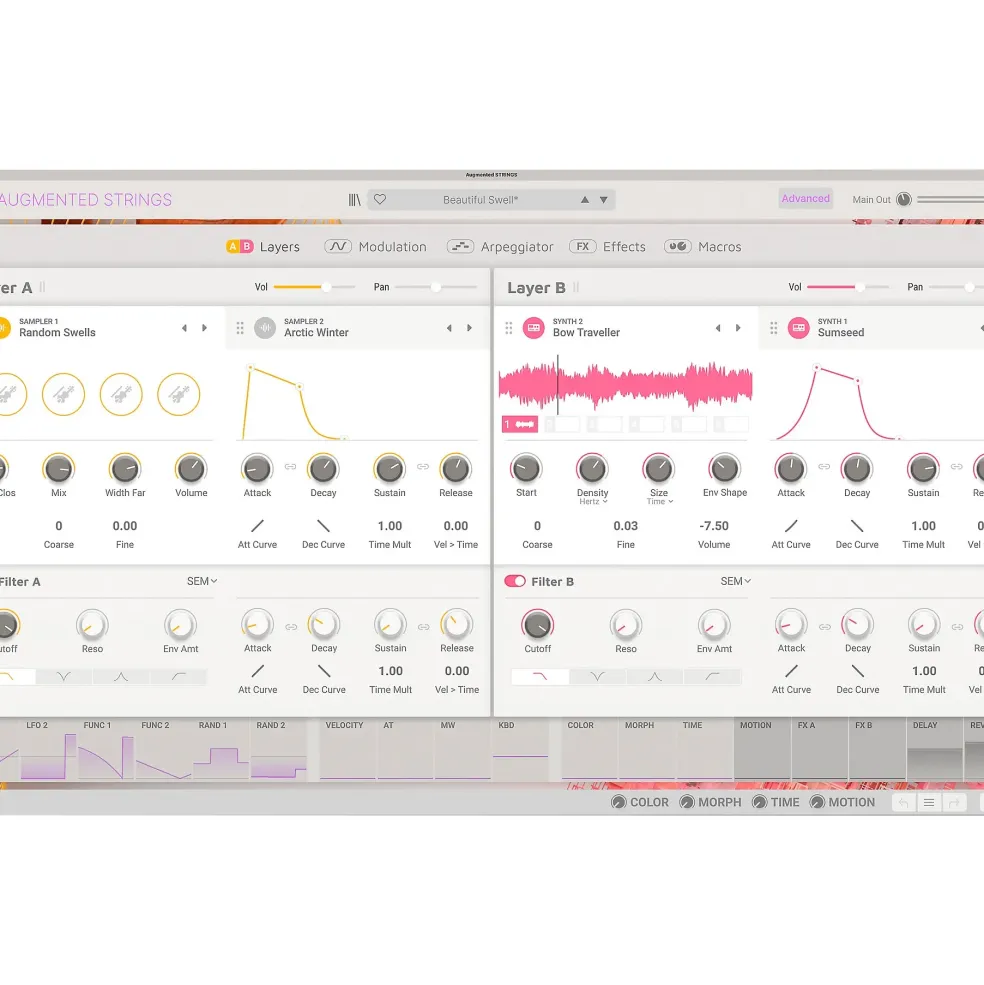Open Filter A SEM type dropdown

202,581
